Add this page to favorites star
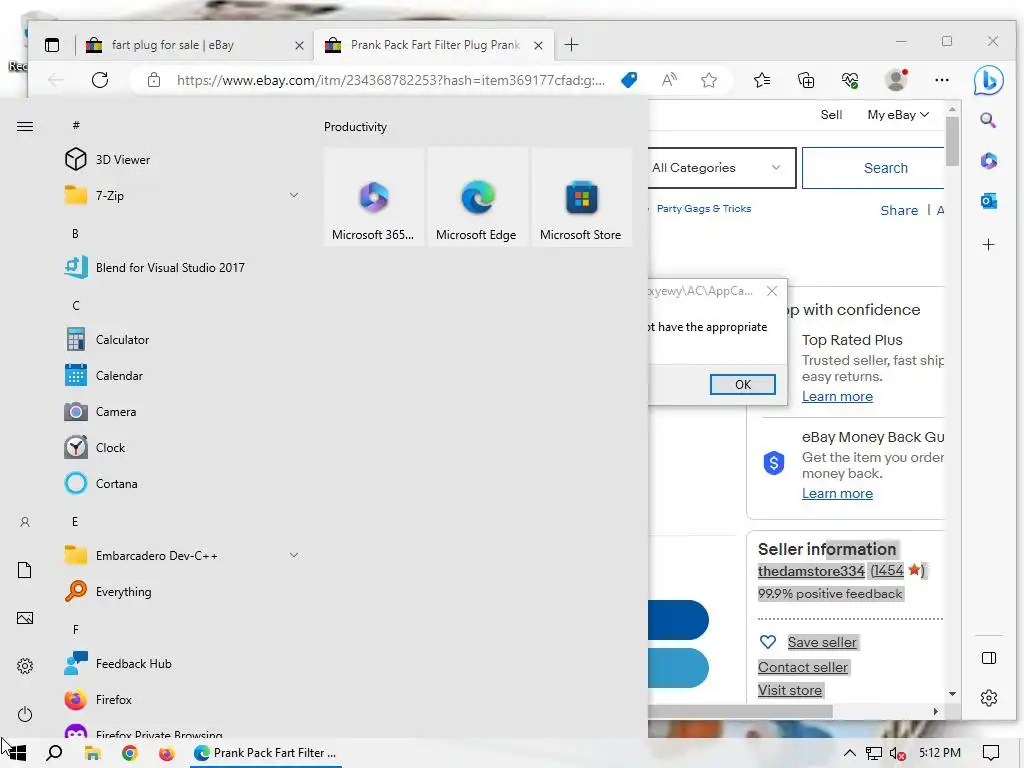1024x768 pixels. (x=709, y=80)
